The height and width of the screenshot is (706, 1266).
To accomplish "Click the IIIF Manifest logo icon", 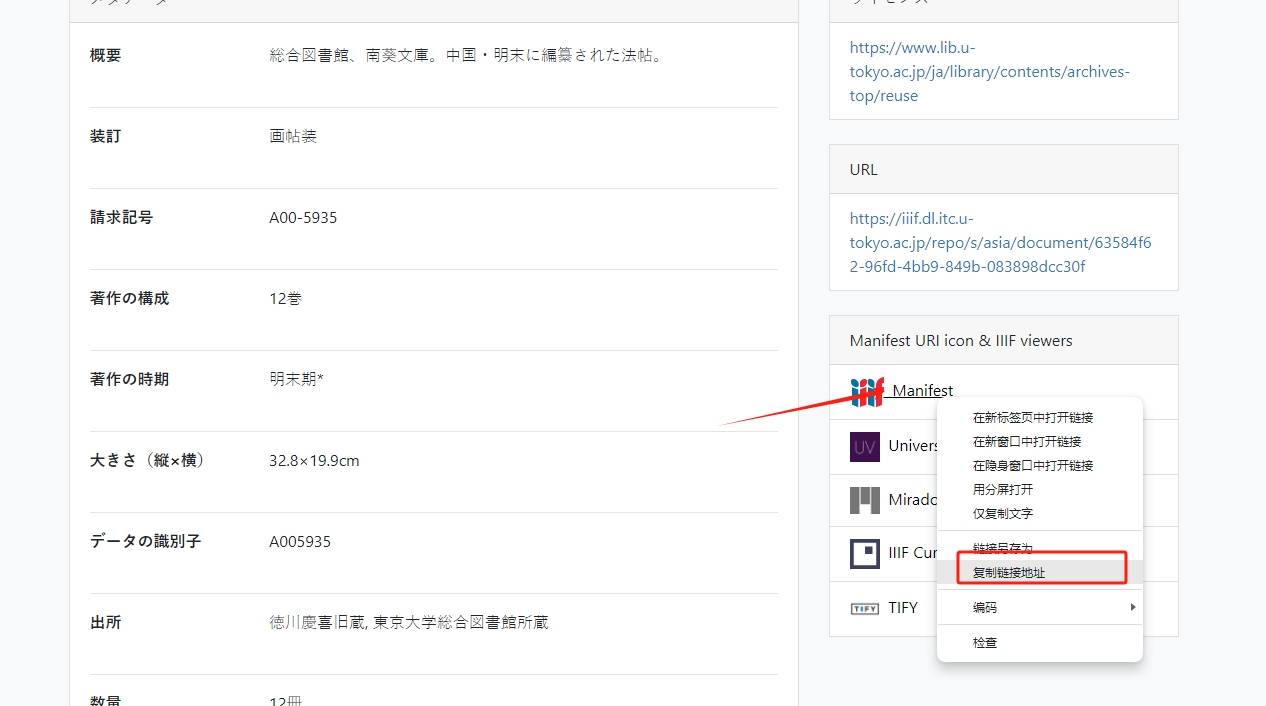I will pyautogui.click(x=867, y=392).
